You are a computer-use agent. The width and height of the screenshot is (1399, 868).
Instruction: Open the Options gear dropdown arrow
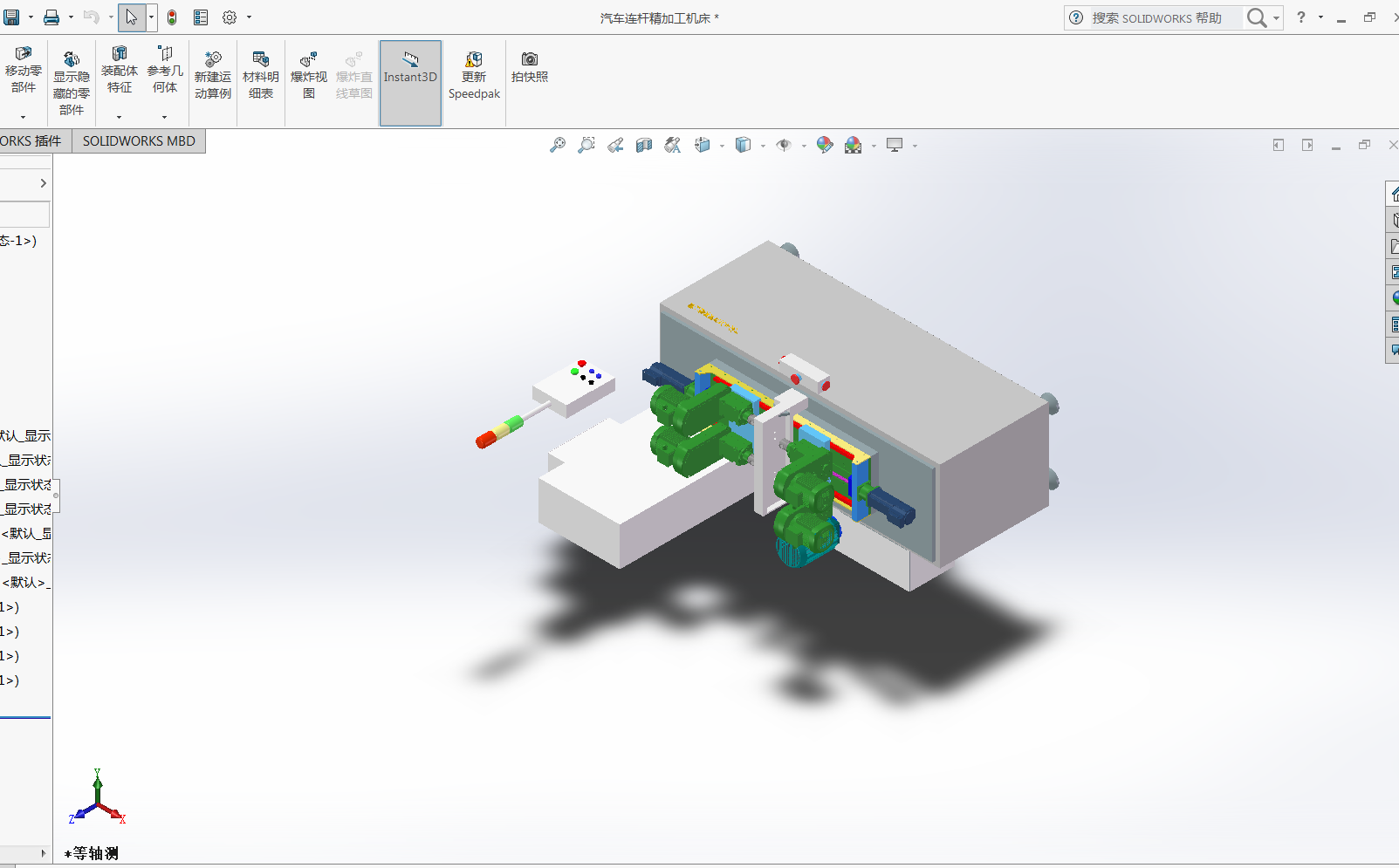[x=249, y=17]
